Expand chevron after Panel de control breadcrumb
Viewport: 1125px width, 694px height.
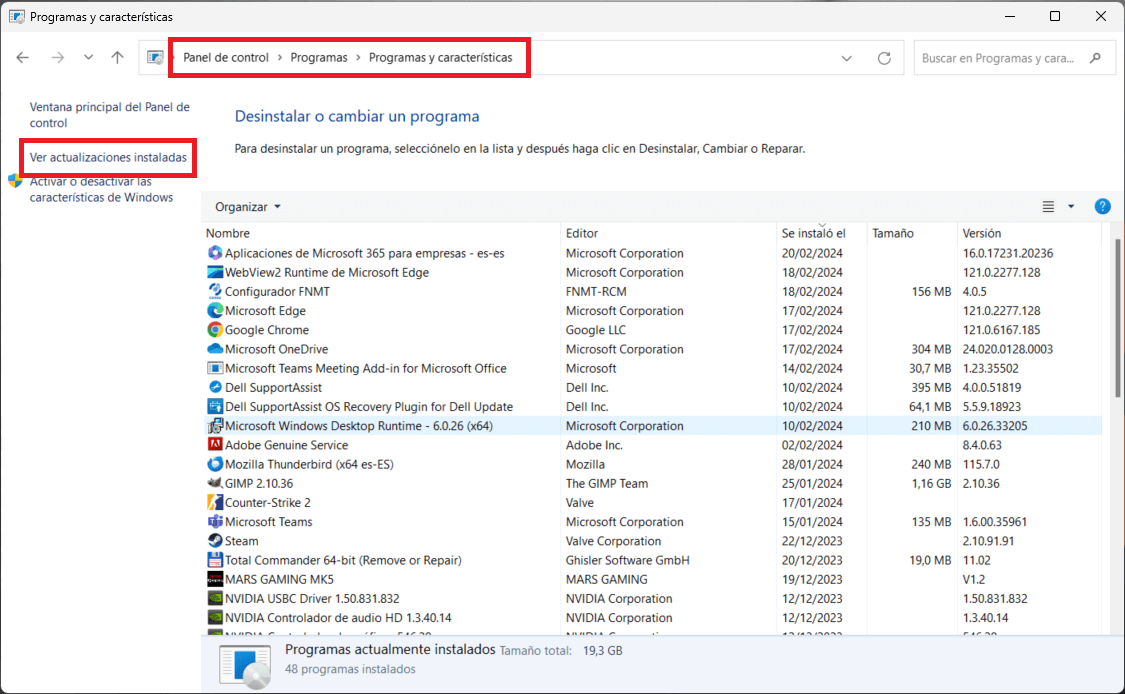point(279,57)
